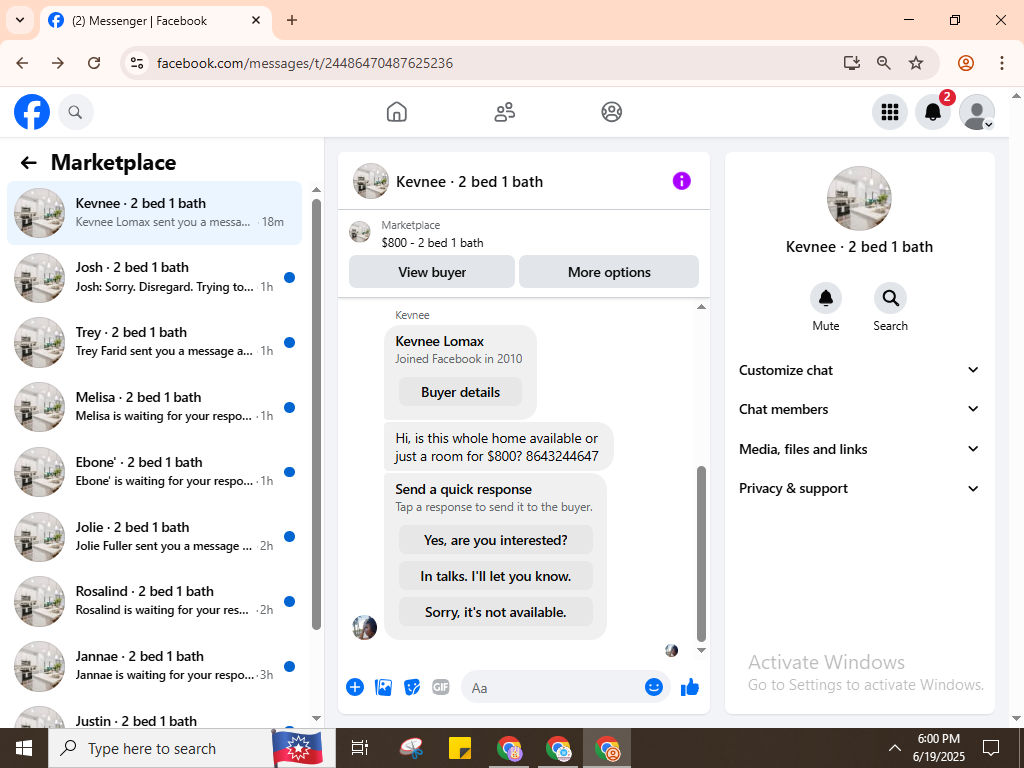Open the Trey · 2 bed 1 bath conversation

(155, 342)
